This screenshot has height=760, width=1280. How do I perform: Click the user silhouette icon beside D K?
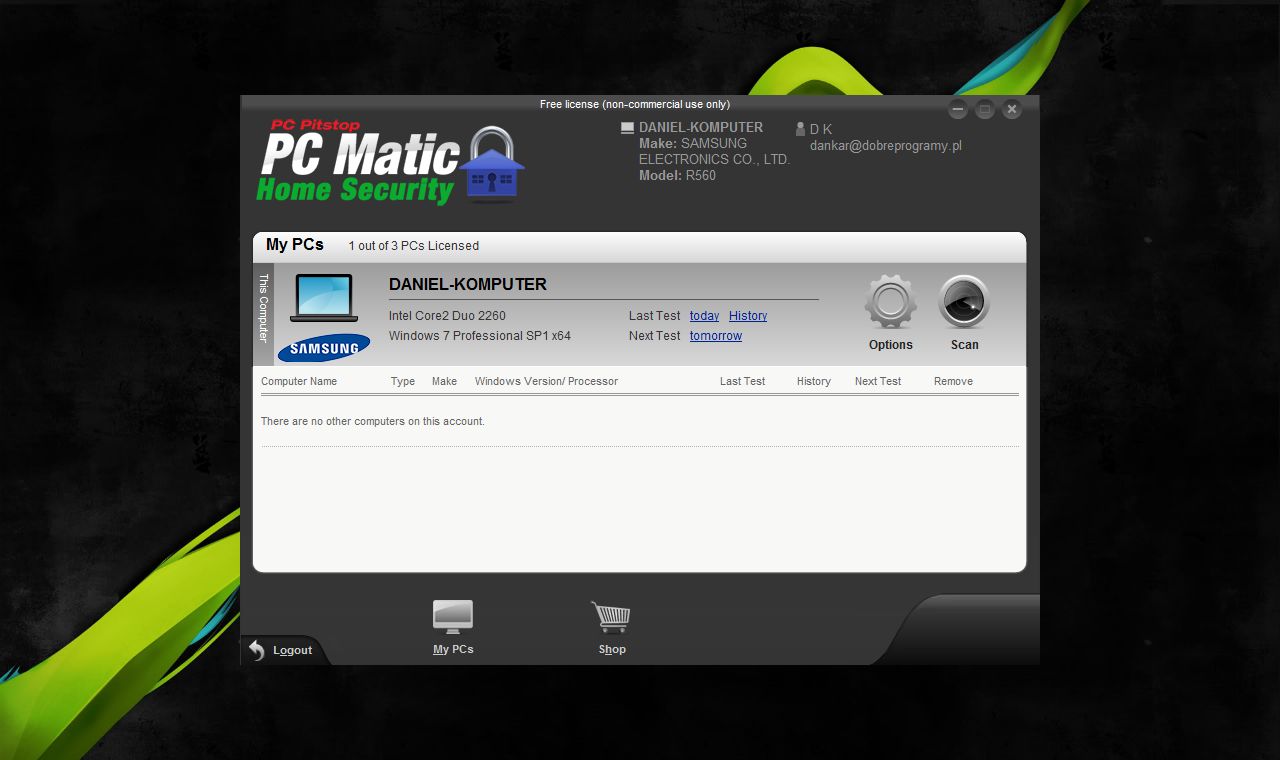pyautogui.click(x=799, y=128)
